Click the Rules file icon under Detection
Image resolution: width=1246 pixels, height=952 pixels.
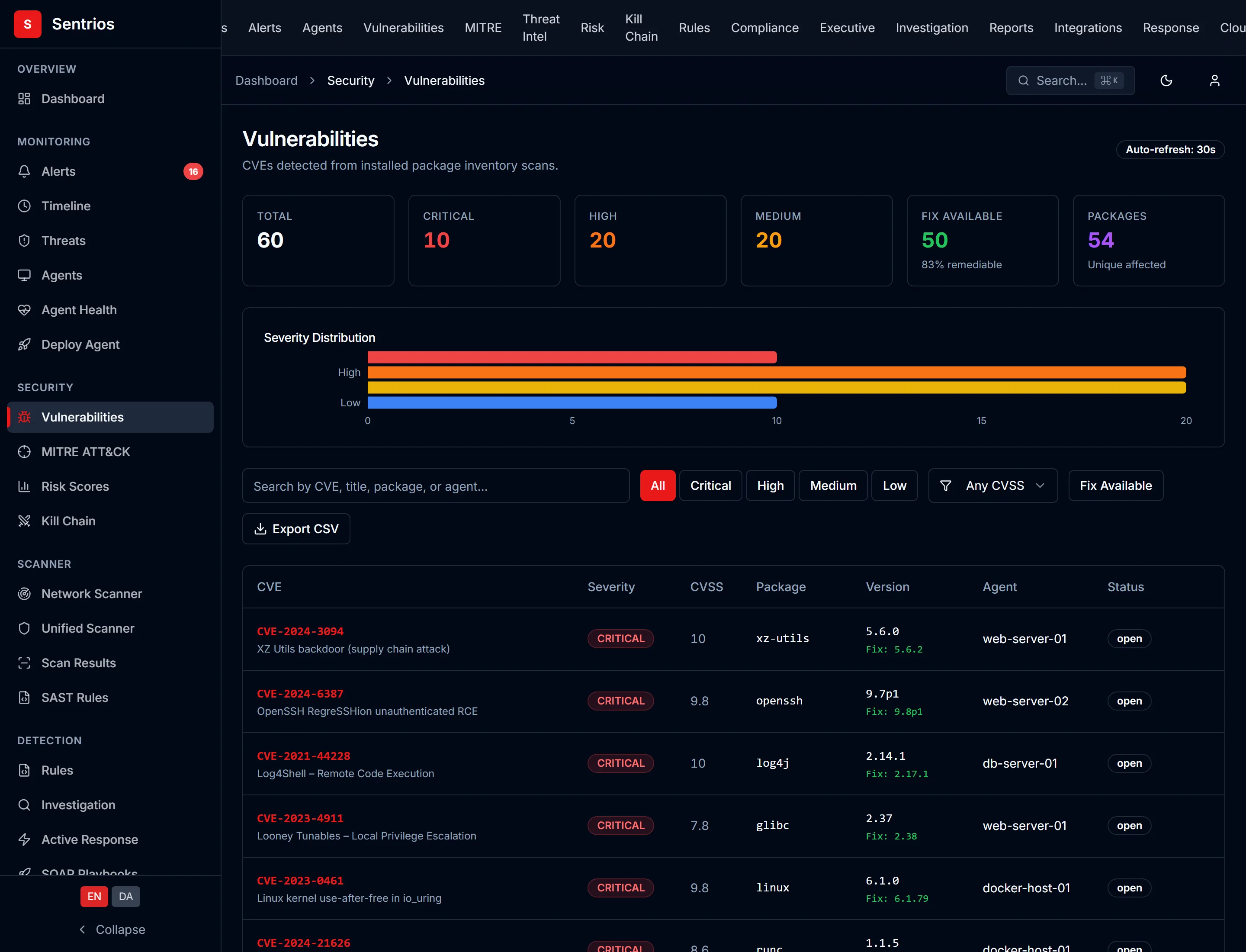pyautogui.click(x=24, y=770)
